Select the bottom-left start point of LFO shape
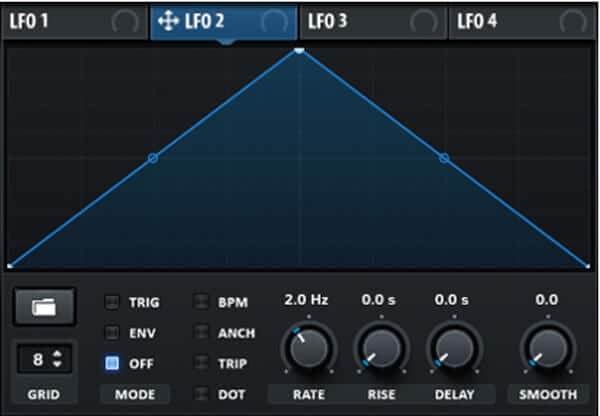This screenshot has width=600, height=416. [10, 265]
